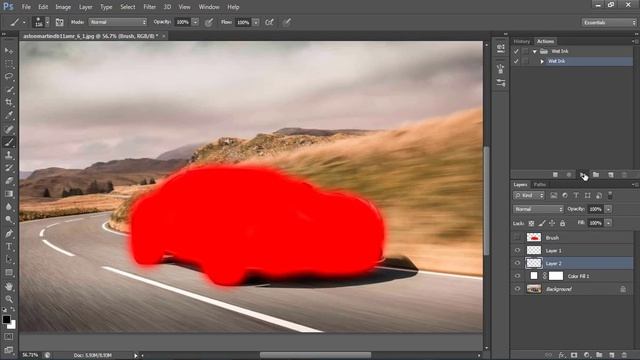This screenshot has width=640, height=360.
Task: Lock image pixels brush icon
Action: tap(542, 223)
